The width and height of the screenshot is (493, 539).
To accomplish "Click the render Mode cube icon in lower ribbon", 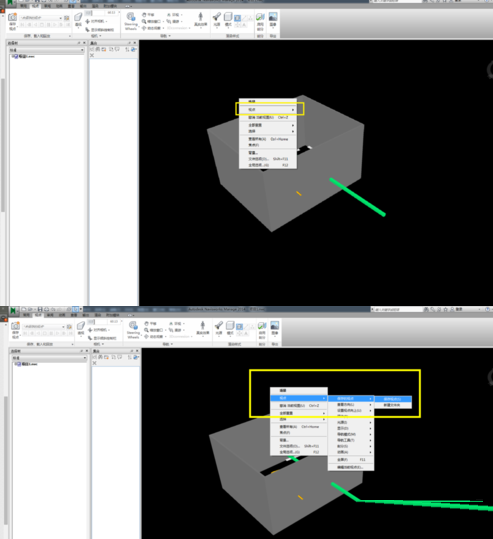I will 230,325.
